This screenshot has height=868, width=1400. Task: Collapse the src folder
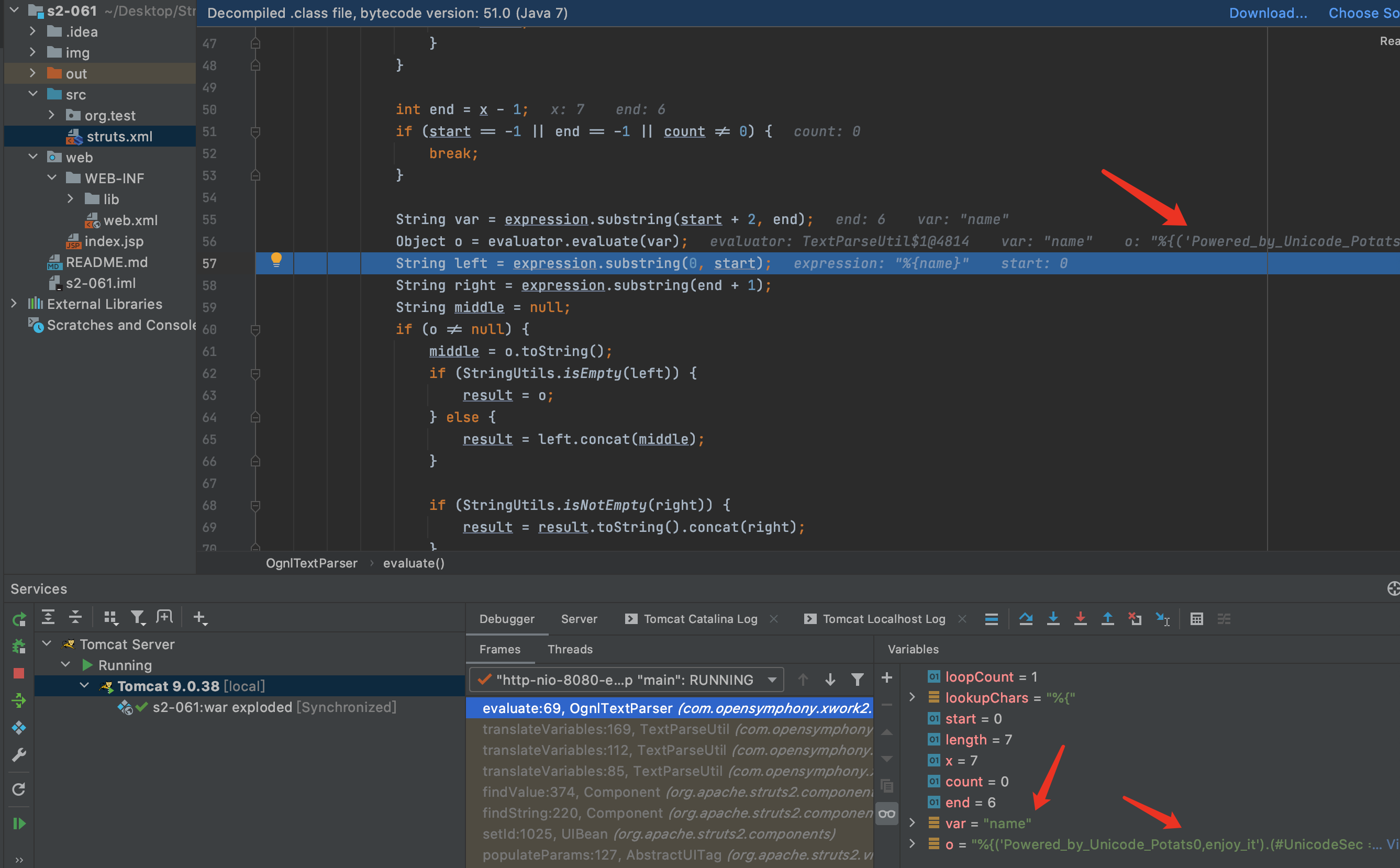pyautogui.click(x=32, y=94)
